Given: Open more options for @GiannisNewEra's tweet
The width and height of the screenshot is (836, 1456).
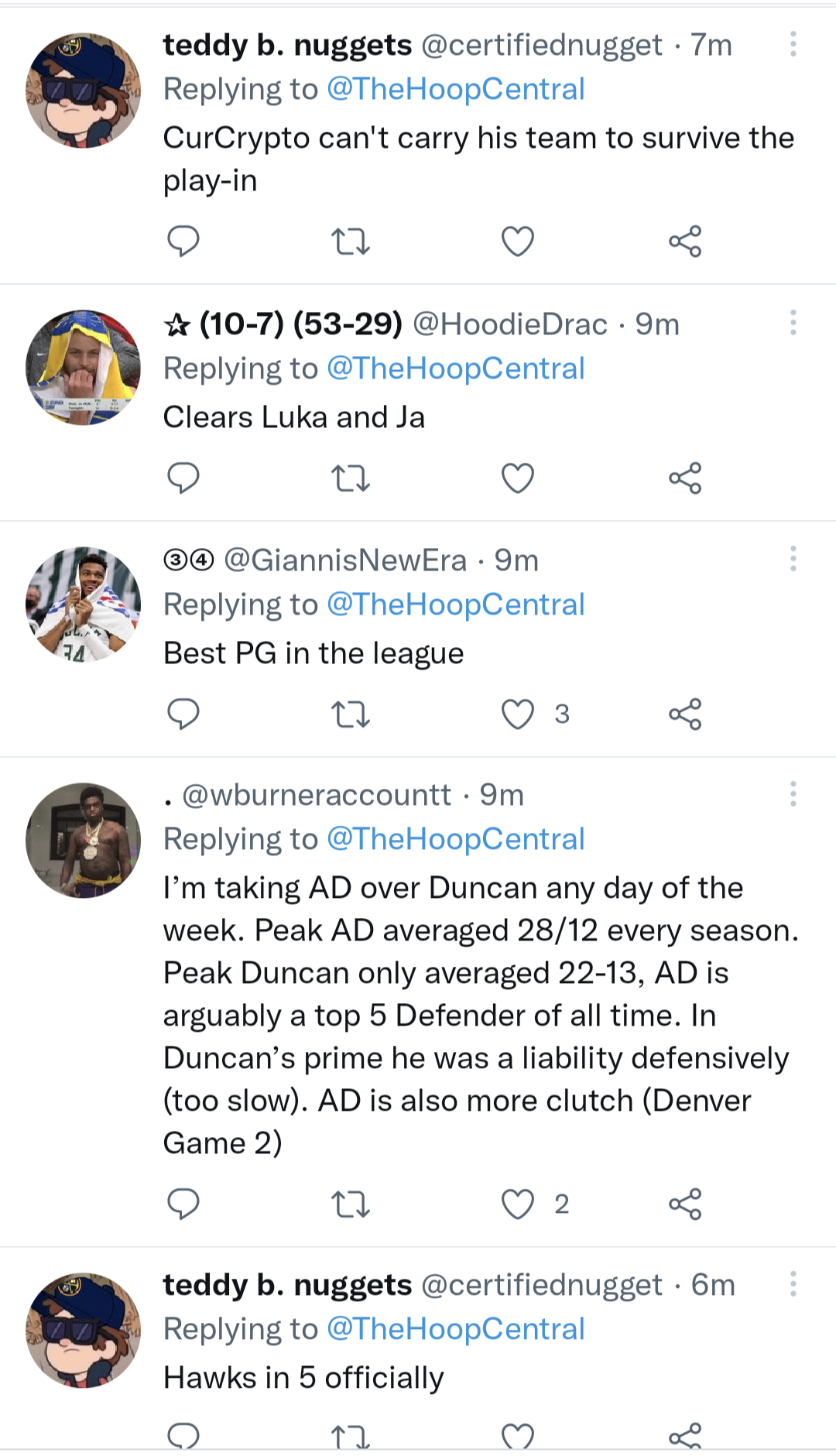Looking at the screenshot, I should (793, 559).
